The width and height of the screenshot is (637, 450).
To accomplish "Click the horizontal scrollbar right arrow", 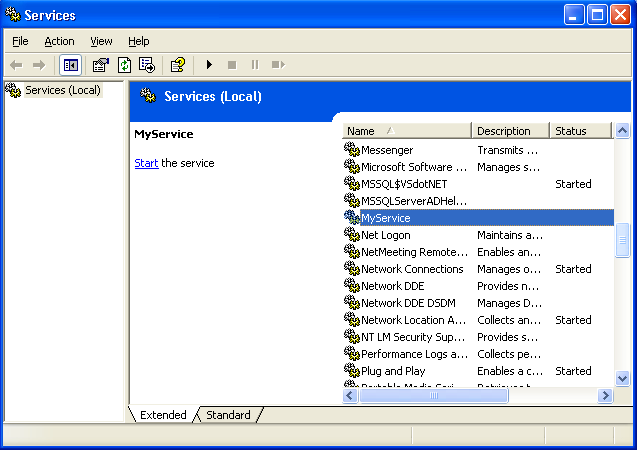I will coord(605,396).
